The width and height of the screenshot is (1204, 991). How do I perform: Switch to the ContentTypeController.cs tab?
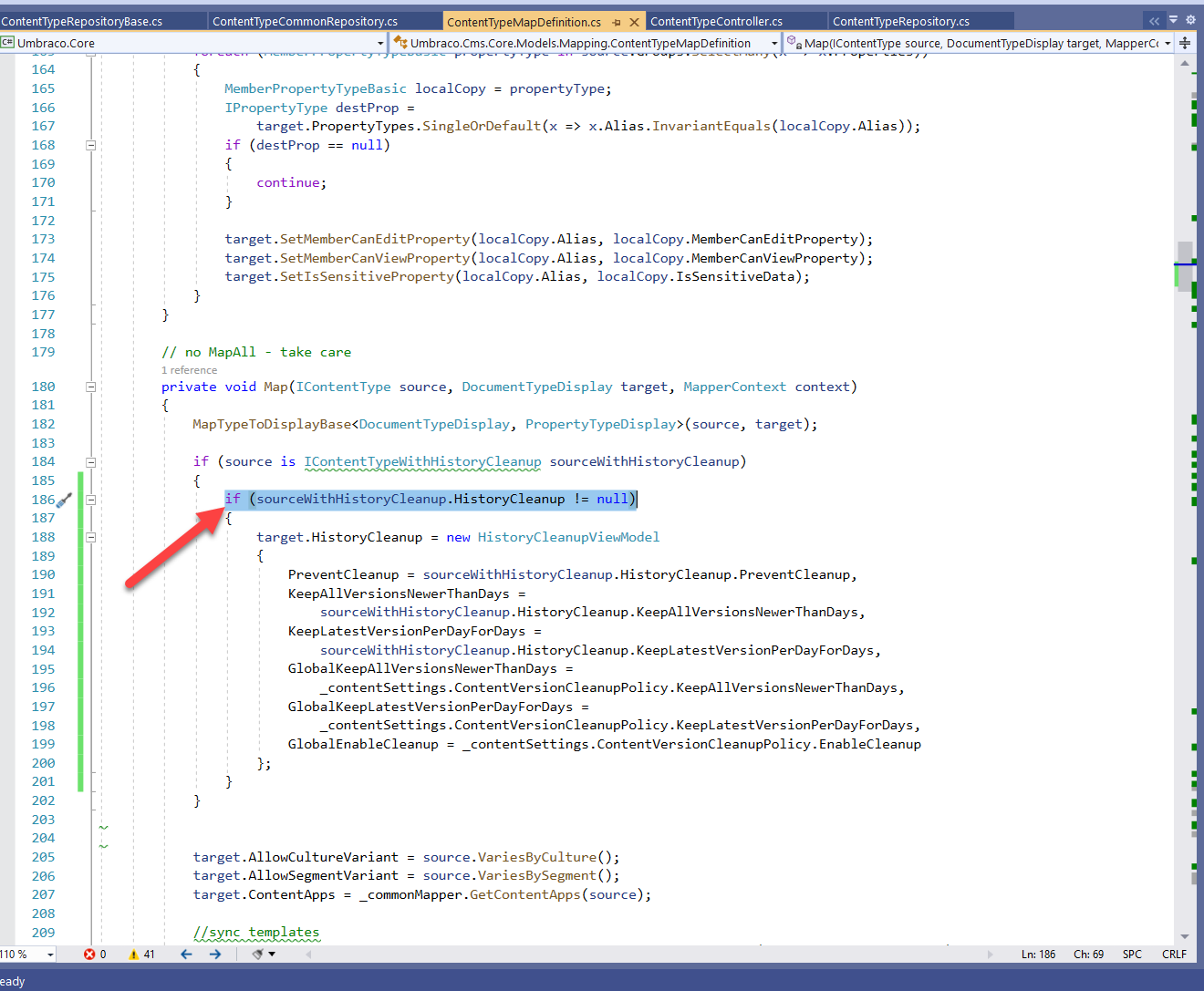click(x=715, y=20)
